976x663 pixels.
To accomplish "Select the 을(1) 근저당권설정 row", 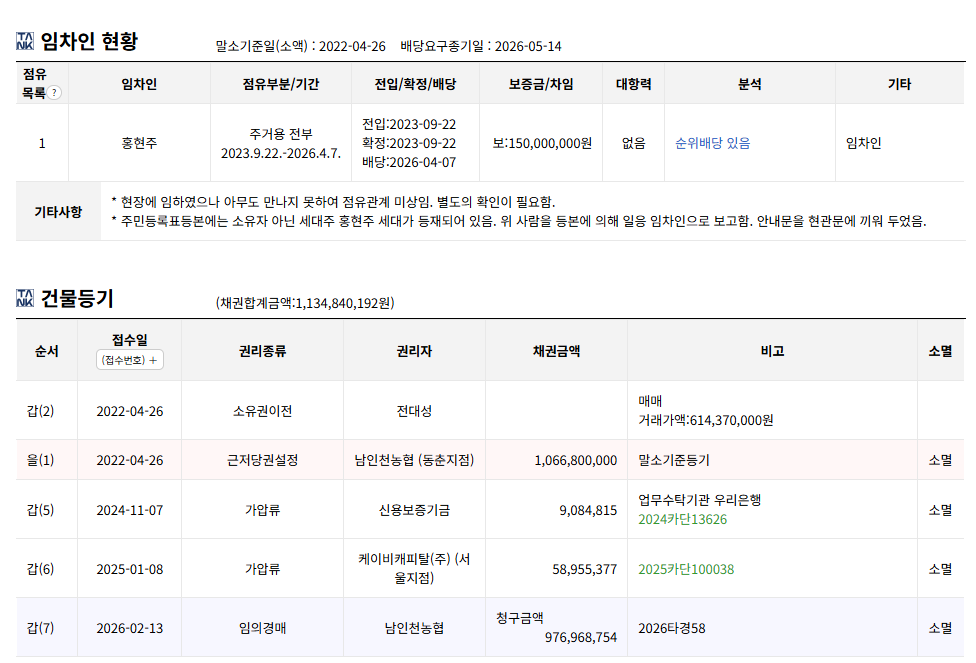I will pos(490,460).
